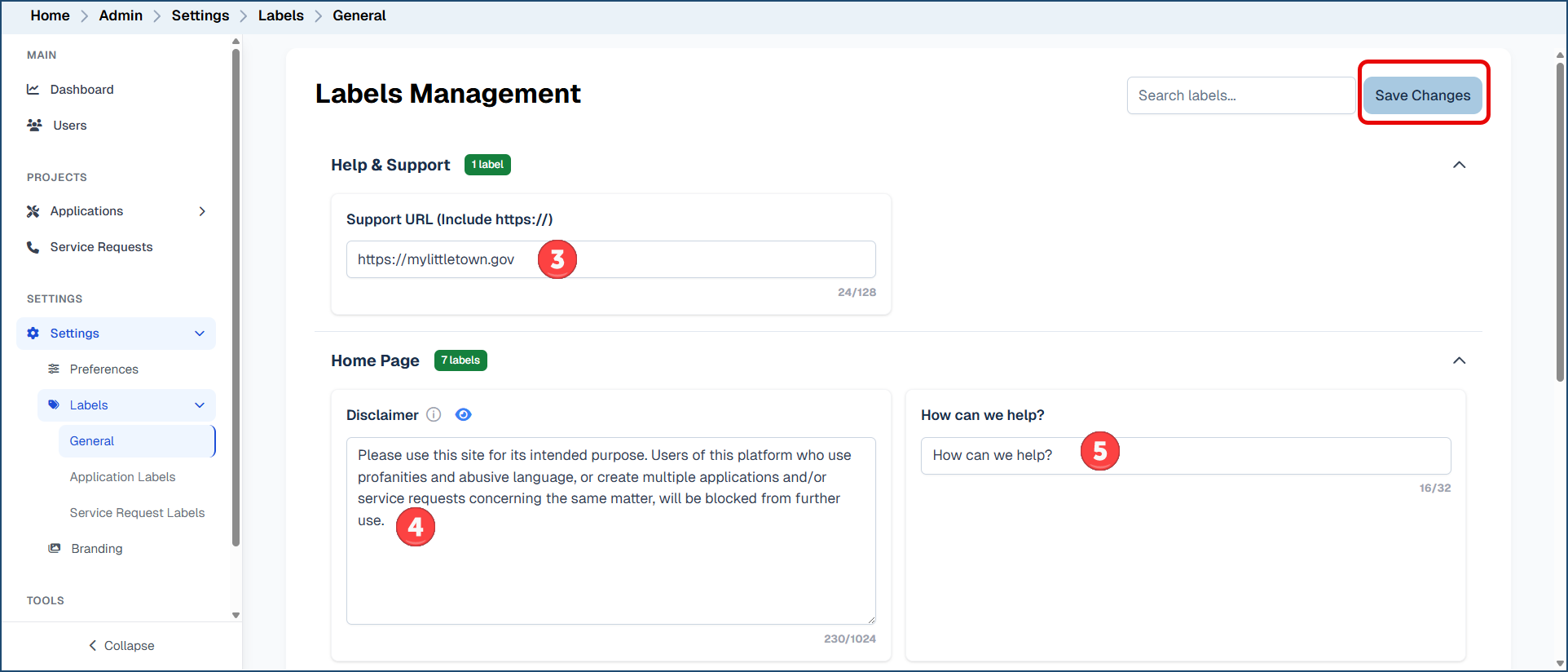The height and width of the screenshot is (672, 1568).
Task: Click the How can we help input
Action: [1186, 455]
